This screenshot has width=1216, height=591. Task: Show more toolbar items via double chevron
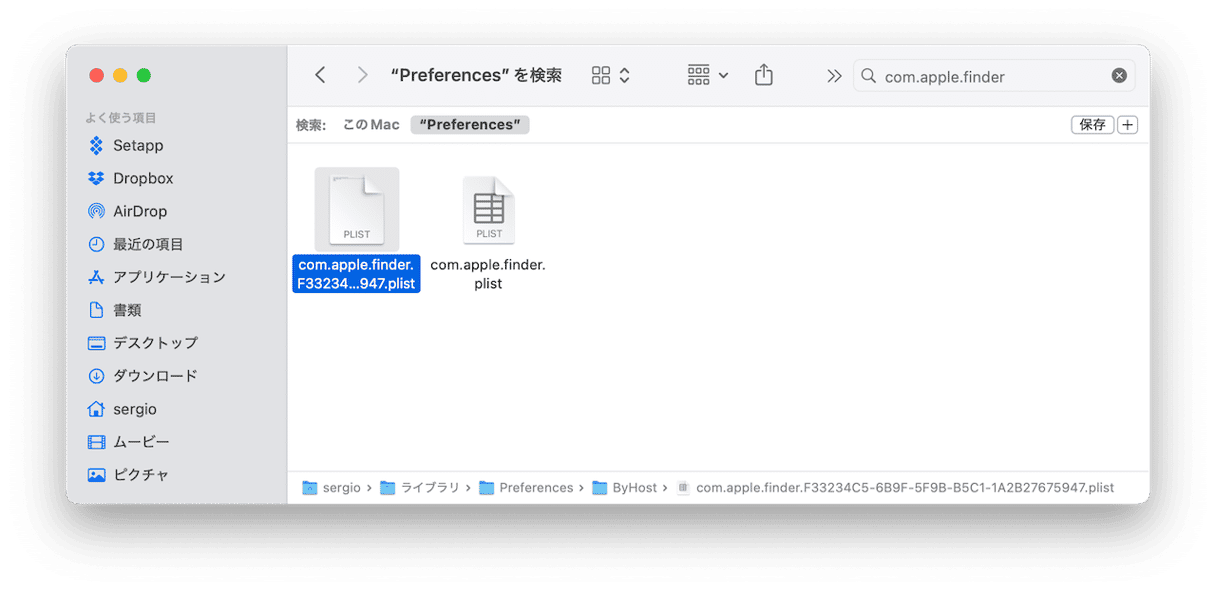(x=834, y=76)
